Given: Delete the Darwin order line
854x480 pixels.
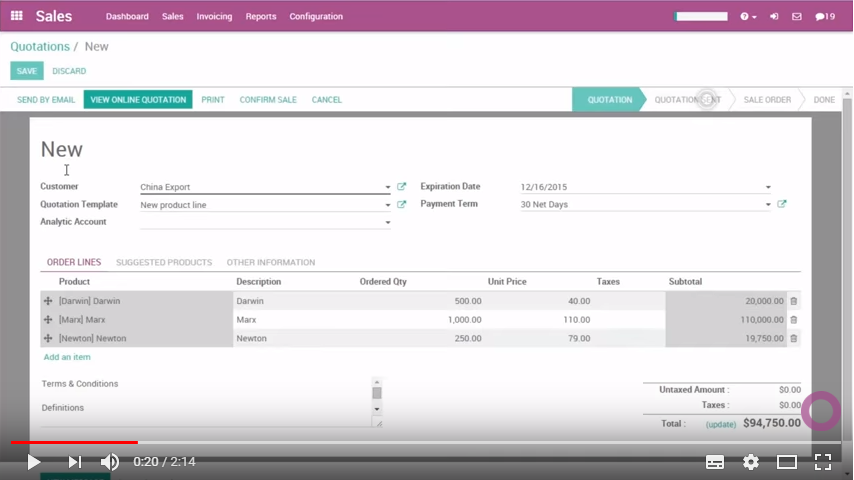Looking at the screenshot, I should click(793, 301).
